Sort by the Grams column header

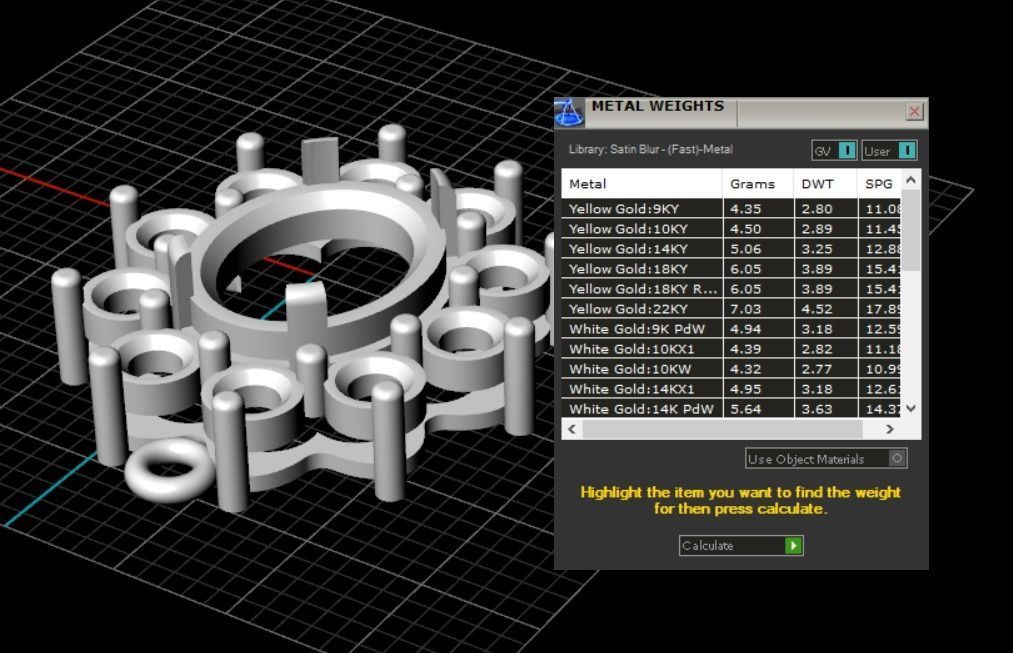[758, 183]
